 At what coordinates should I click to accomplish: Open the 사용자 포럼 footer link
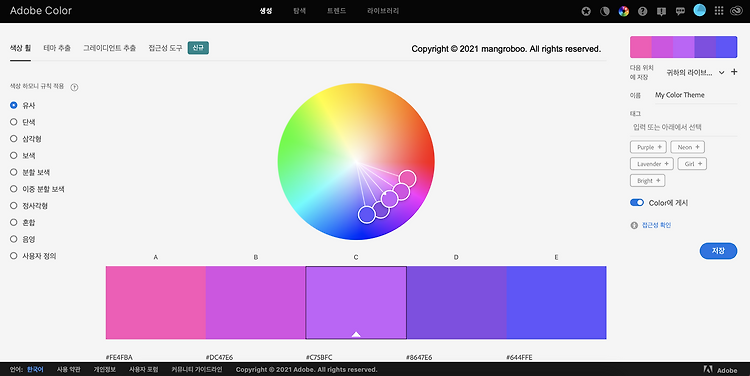pyautogui.click(x=143, y=369)
